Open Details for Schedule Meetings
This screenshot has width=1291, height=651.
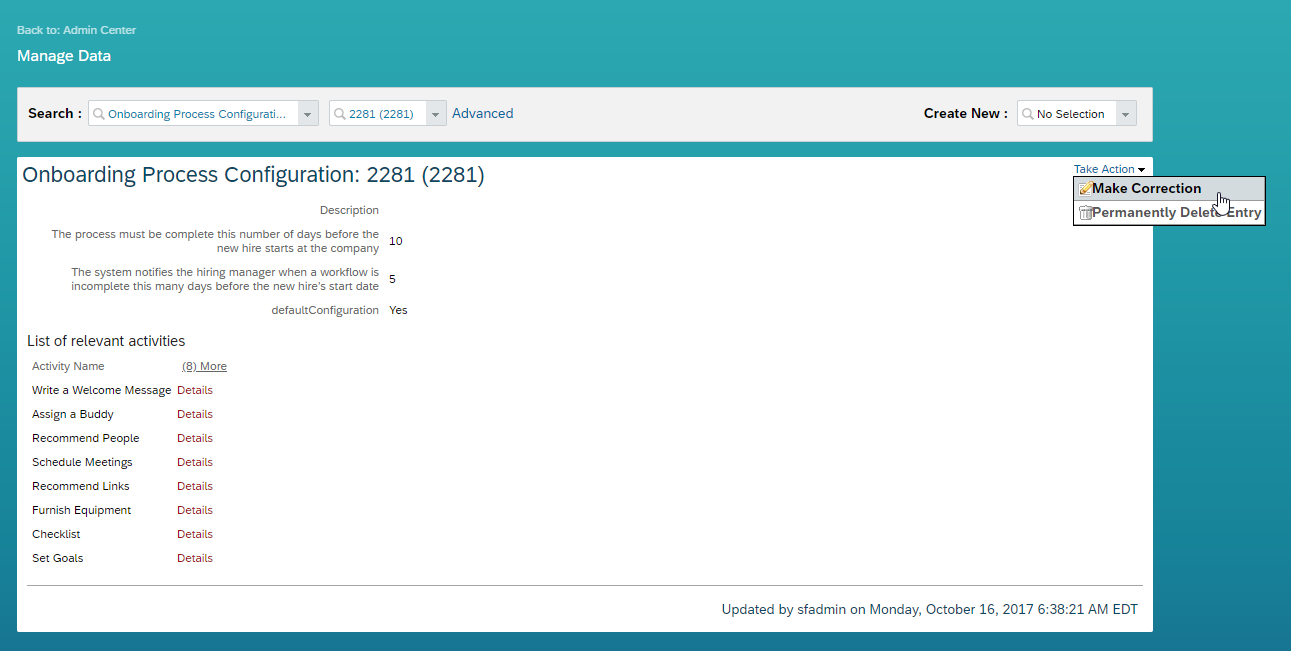[x=195, y=462]
